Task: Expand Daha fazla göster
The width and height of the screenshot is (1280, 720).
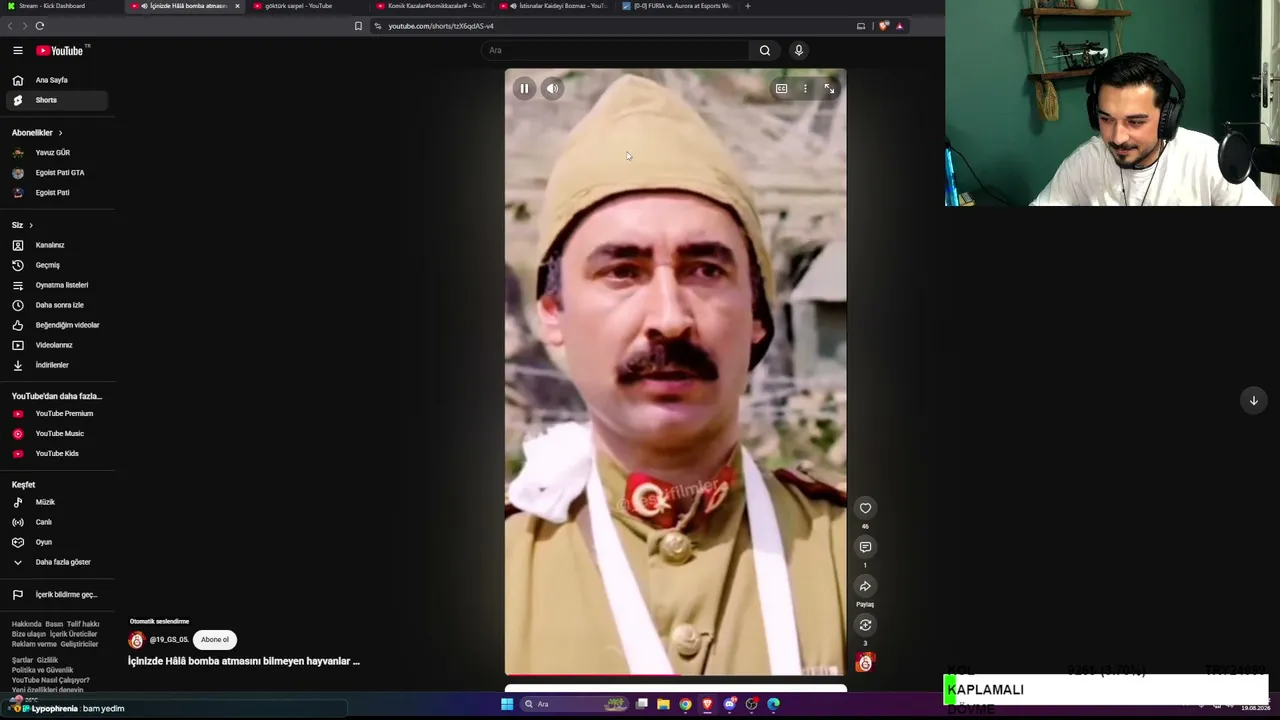Action: point(57,562)
